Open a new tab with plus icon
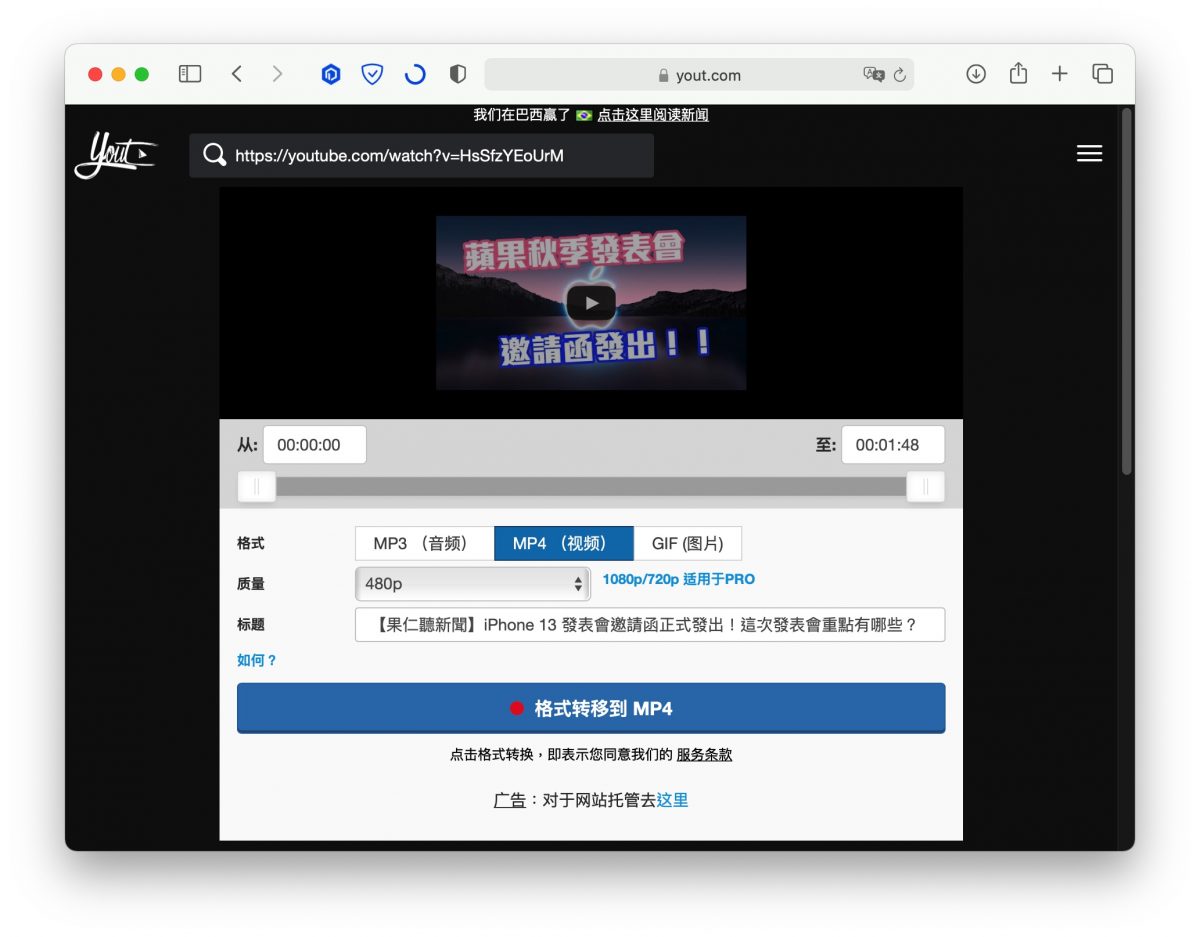 1060,74
